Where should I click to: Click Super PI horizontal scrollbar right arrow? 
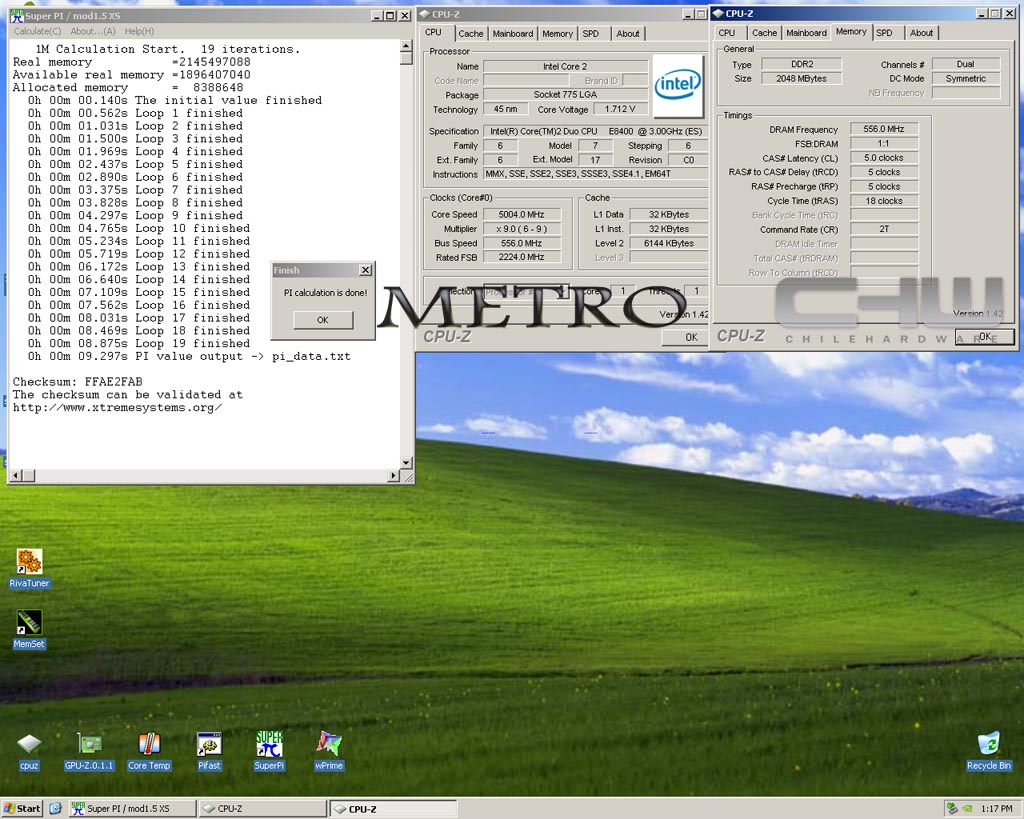393,475
